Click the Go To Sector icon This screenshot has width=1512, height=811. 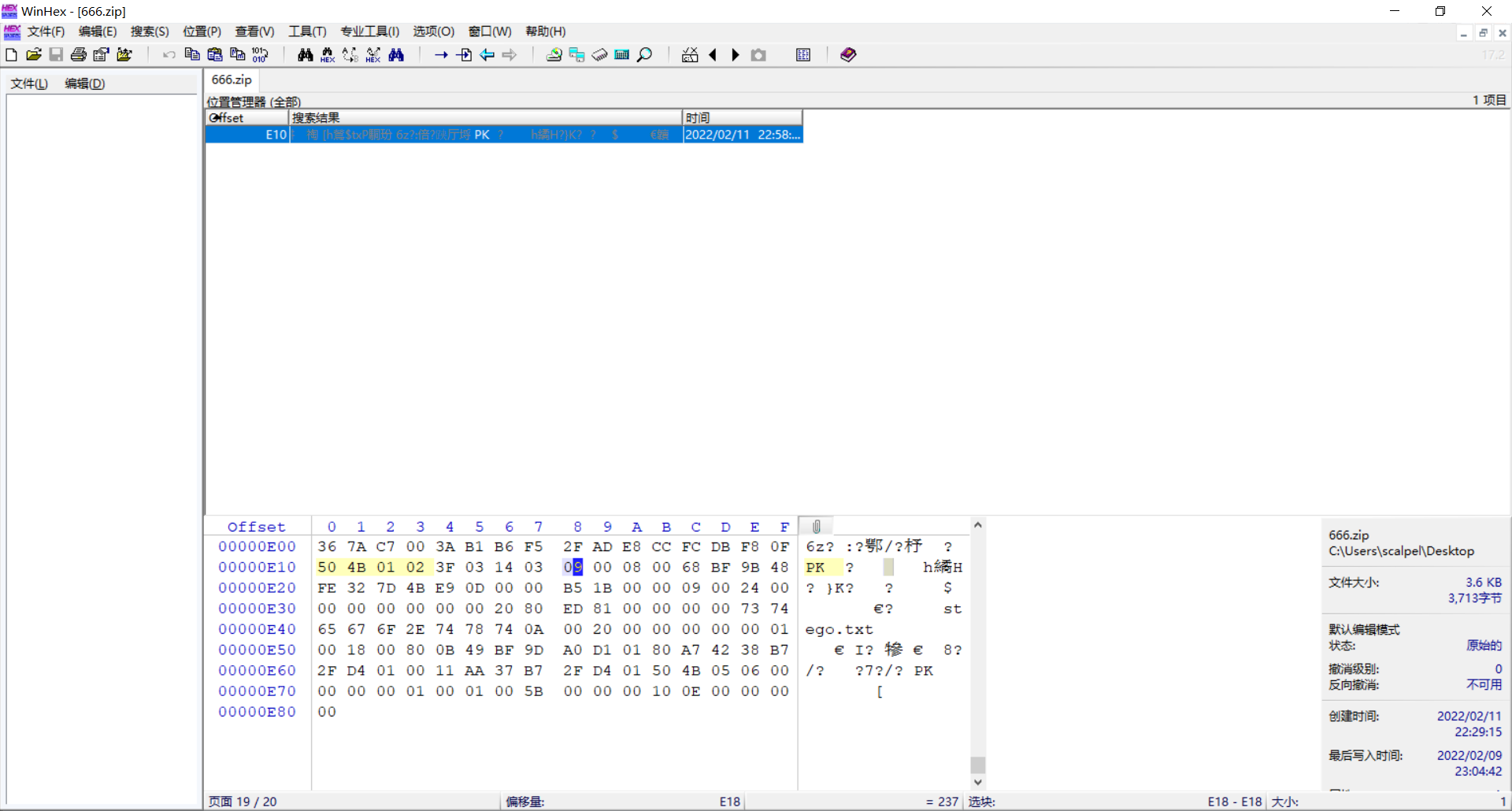(x=464, y=54)
